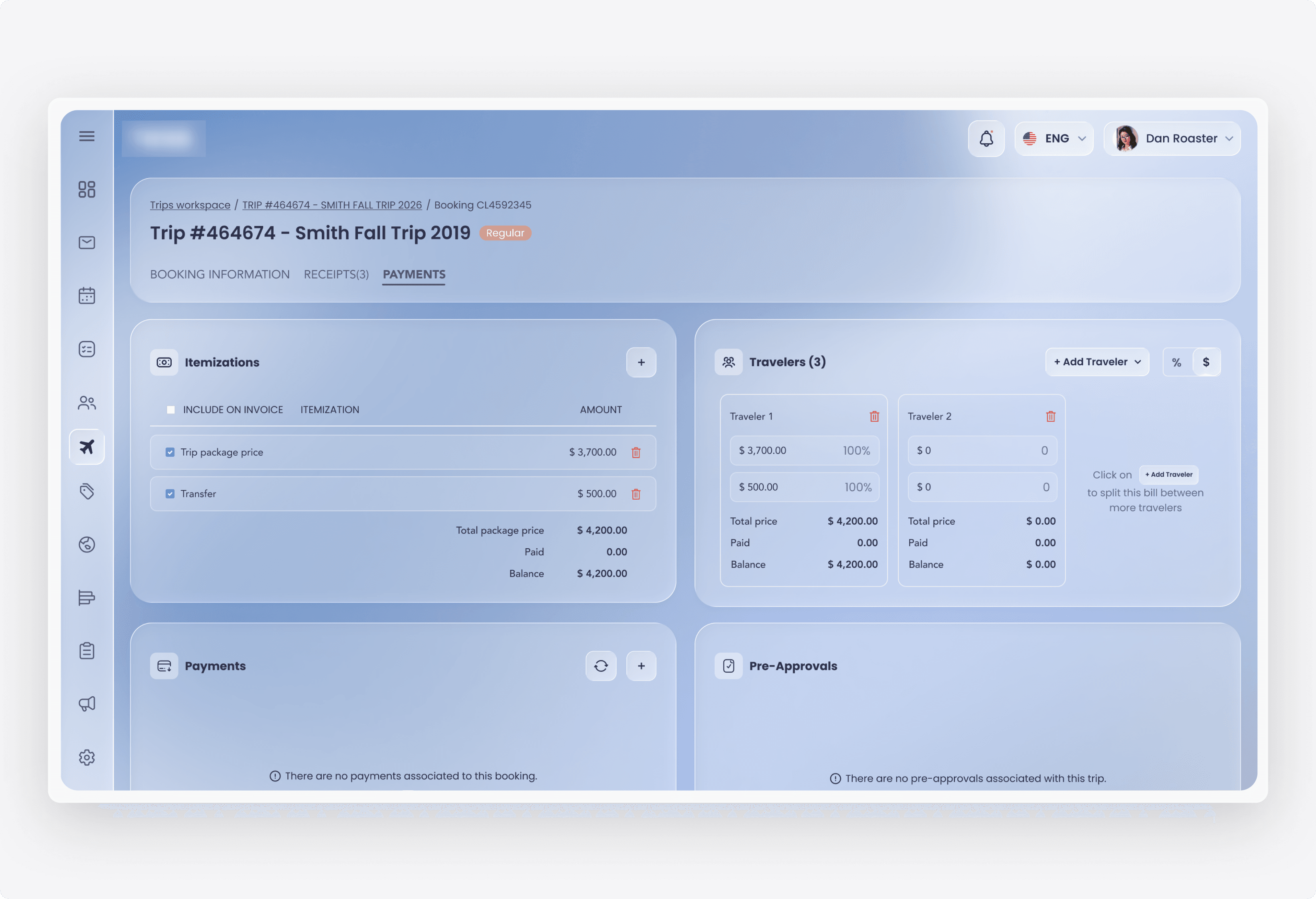Click the small Add Traveler hint button
Image resolution: width=1316 pixels, height=899 pixels.
click(1169, 475)
